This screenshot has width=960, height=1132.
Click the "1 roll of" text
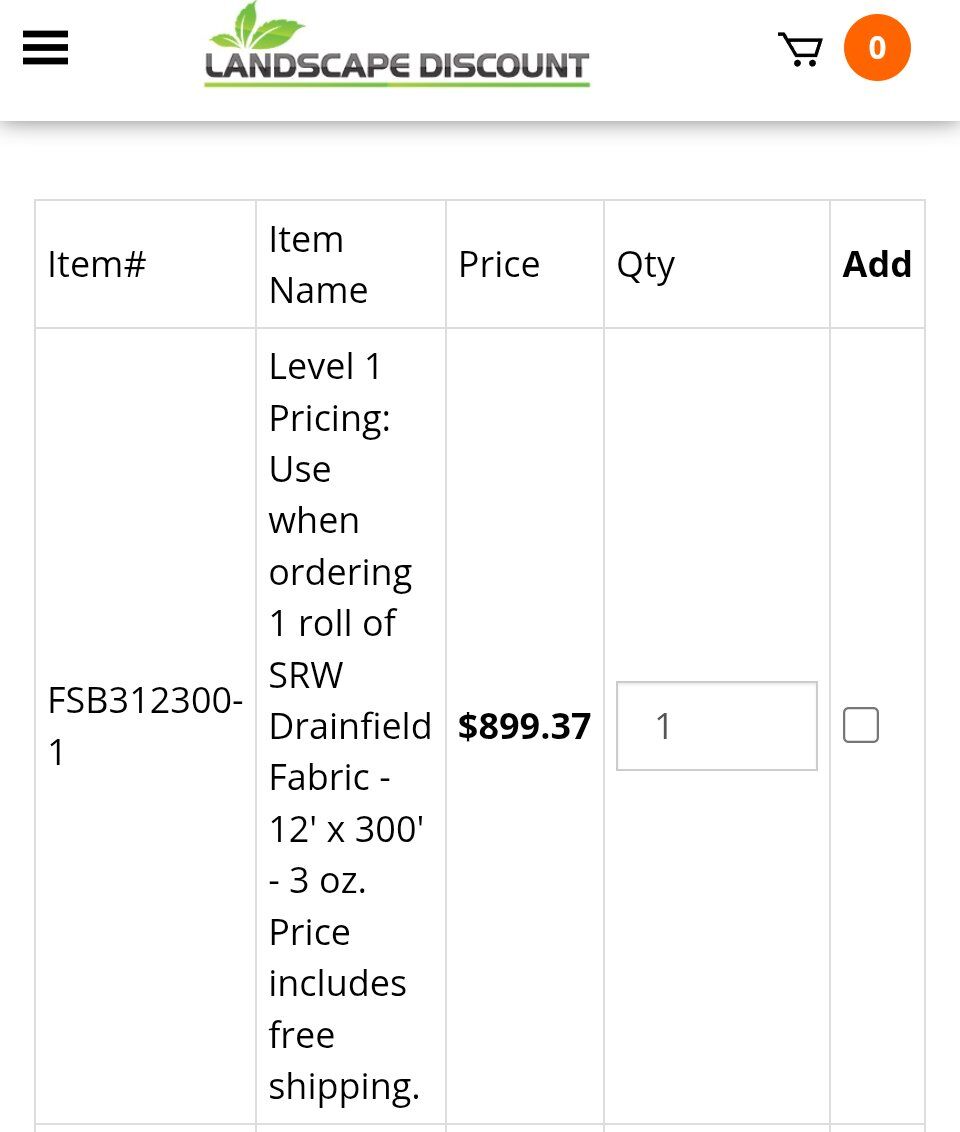coord(332,623)
